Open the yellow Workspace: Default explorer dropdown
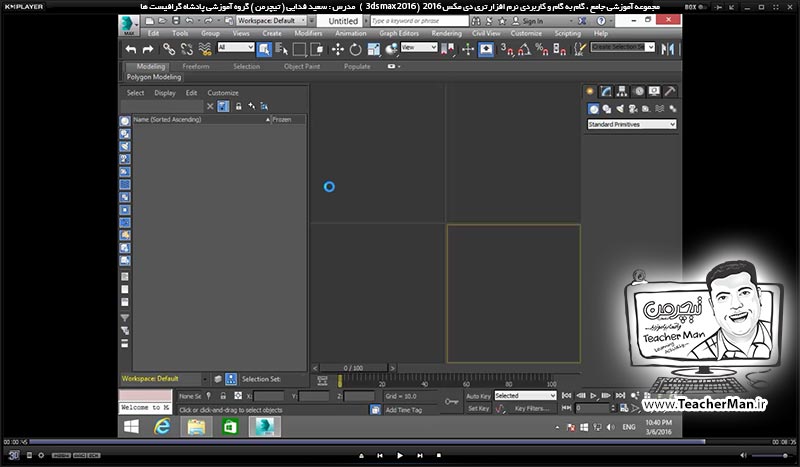800x467 pixels. point(165,379)
